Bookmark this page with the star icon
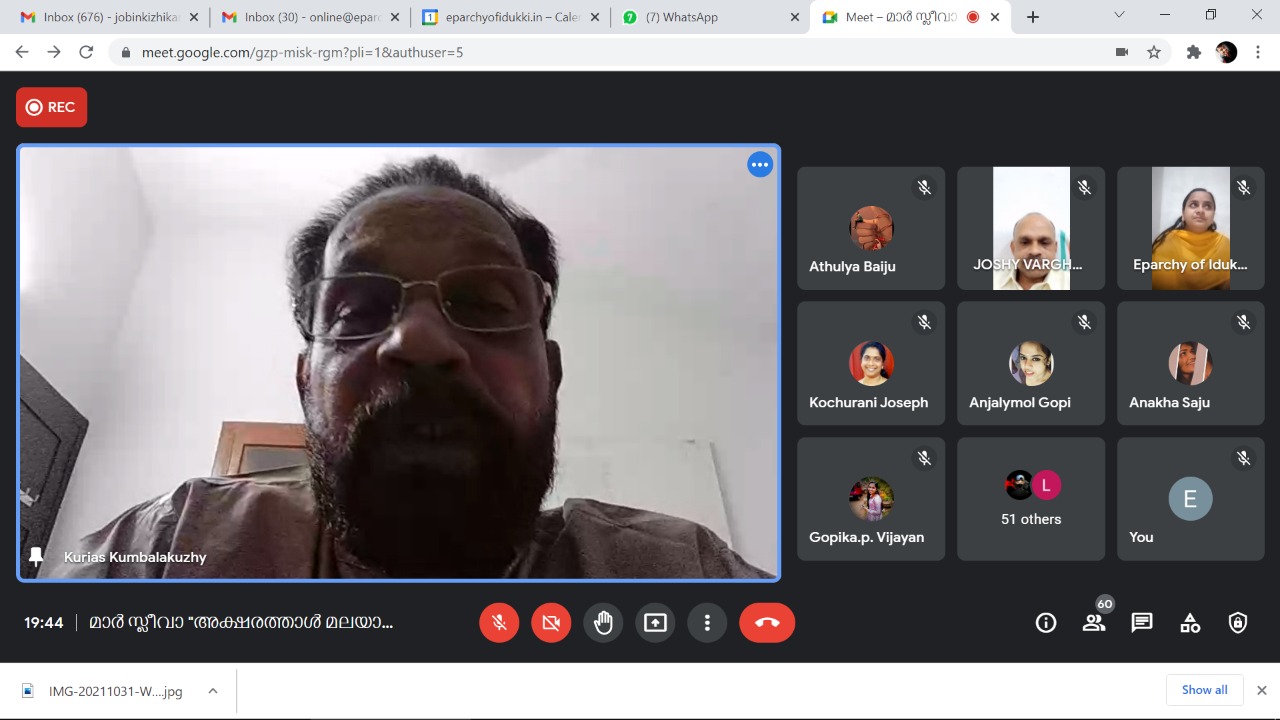 click(1154, 52)
